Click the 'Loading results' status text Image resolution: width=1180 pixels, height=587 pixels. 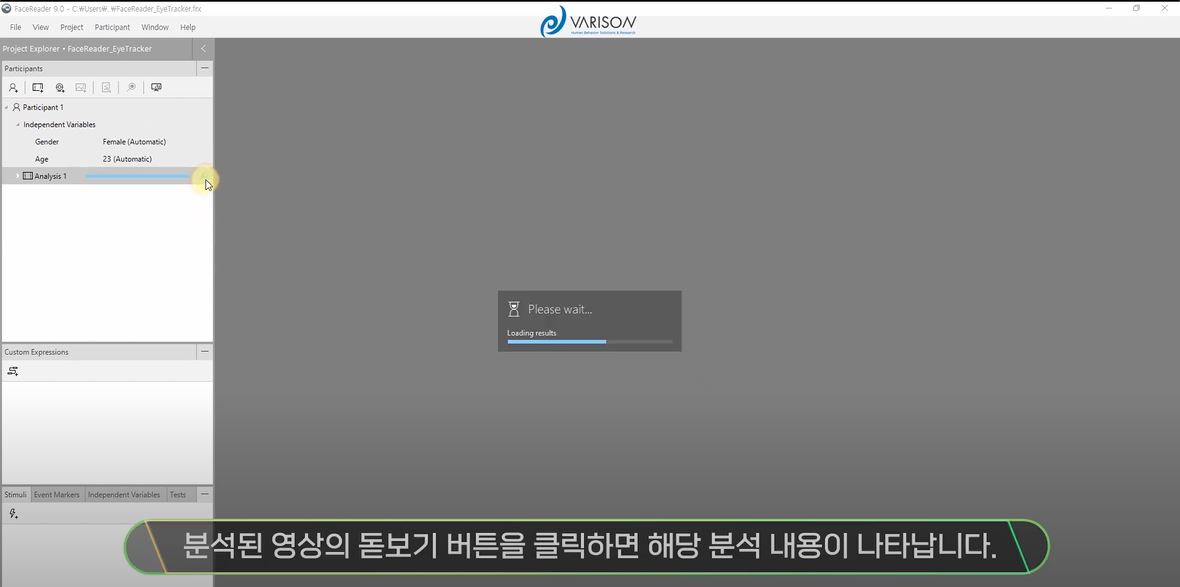click(531, 333)
